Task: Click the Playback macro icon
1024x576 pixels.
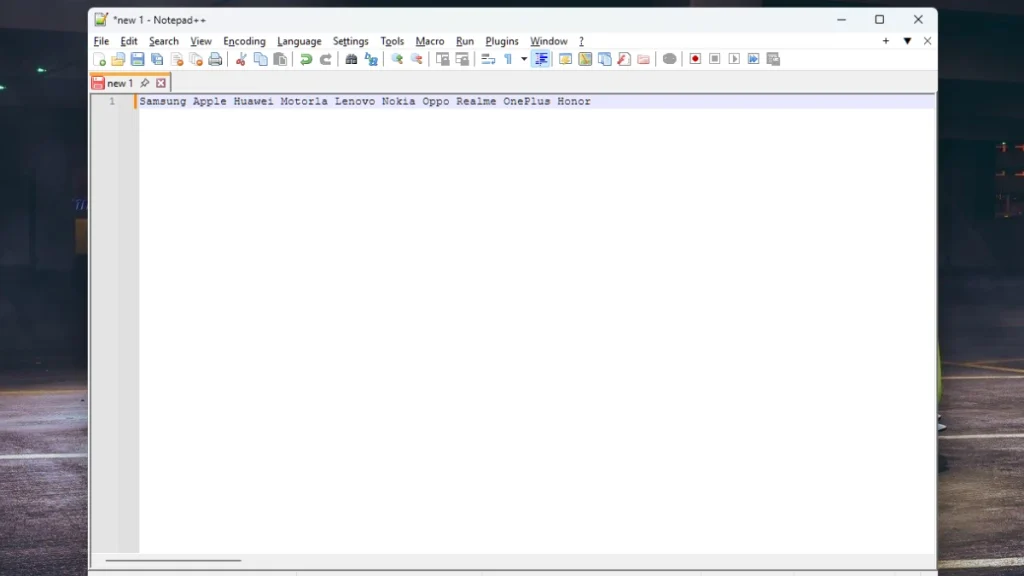Action: [x=734, y=59]
